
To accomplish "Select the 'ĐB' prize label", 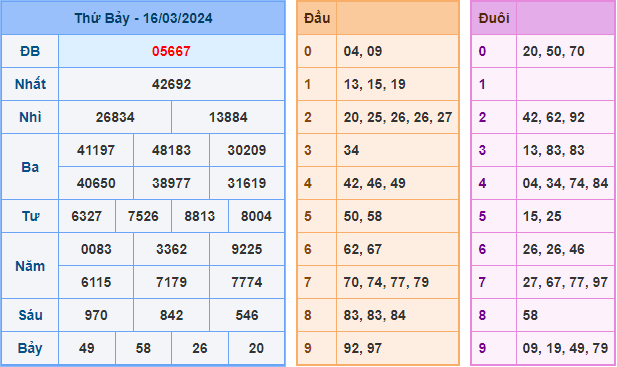I will pos(30,51).
